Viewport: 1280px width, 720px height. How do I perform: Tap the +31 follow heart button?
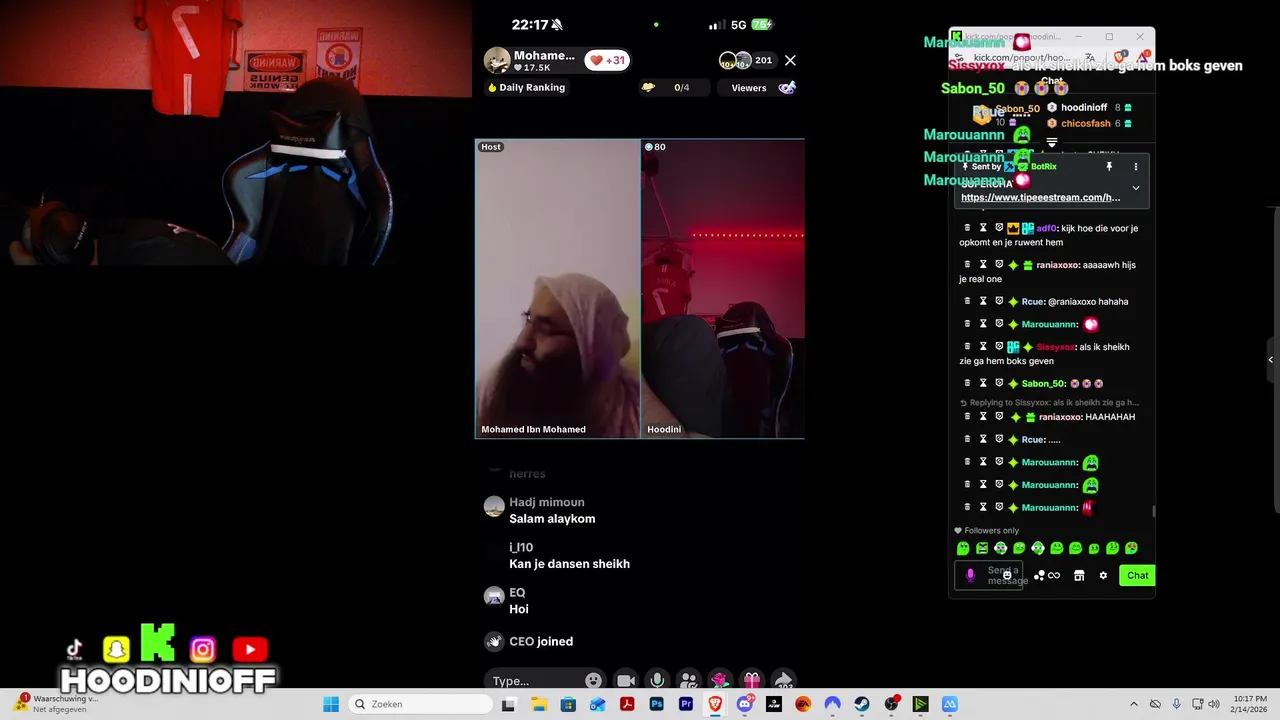click(607, 60)
